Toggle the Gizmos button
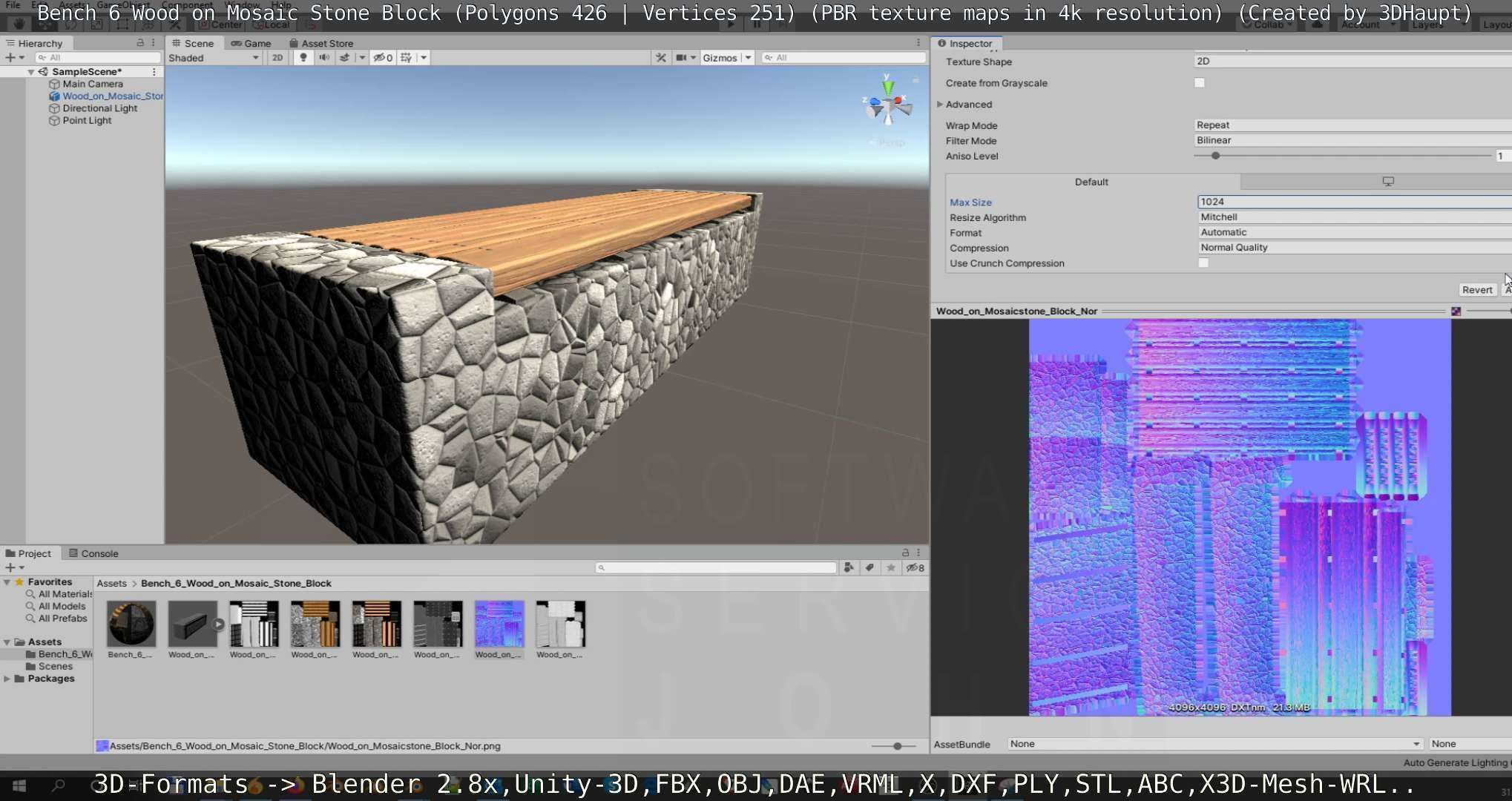The image size is (1512, 801). (x=720, y=58)
